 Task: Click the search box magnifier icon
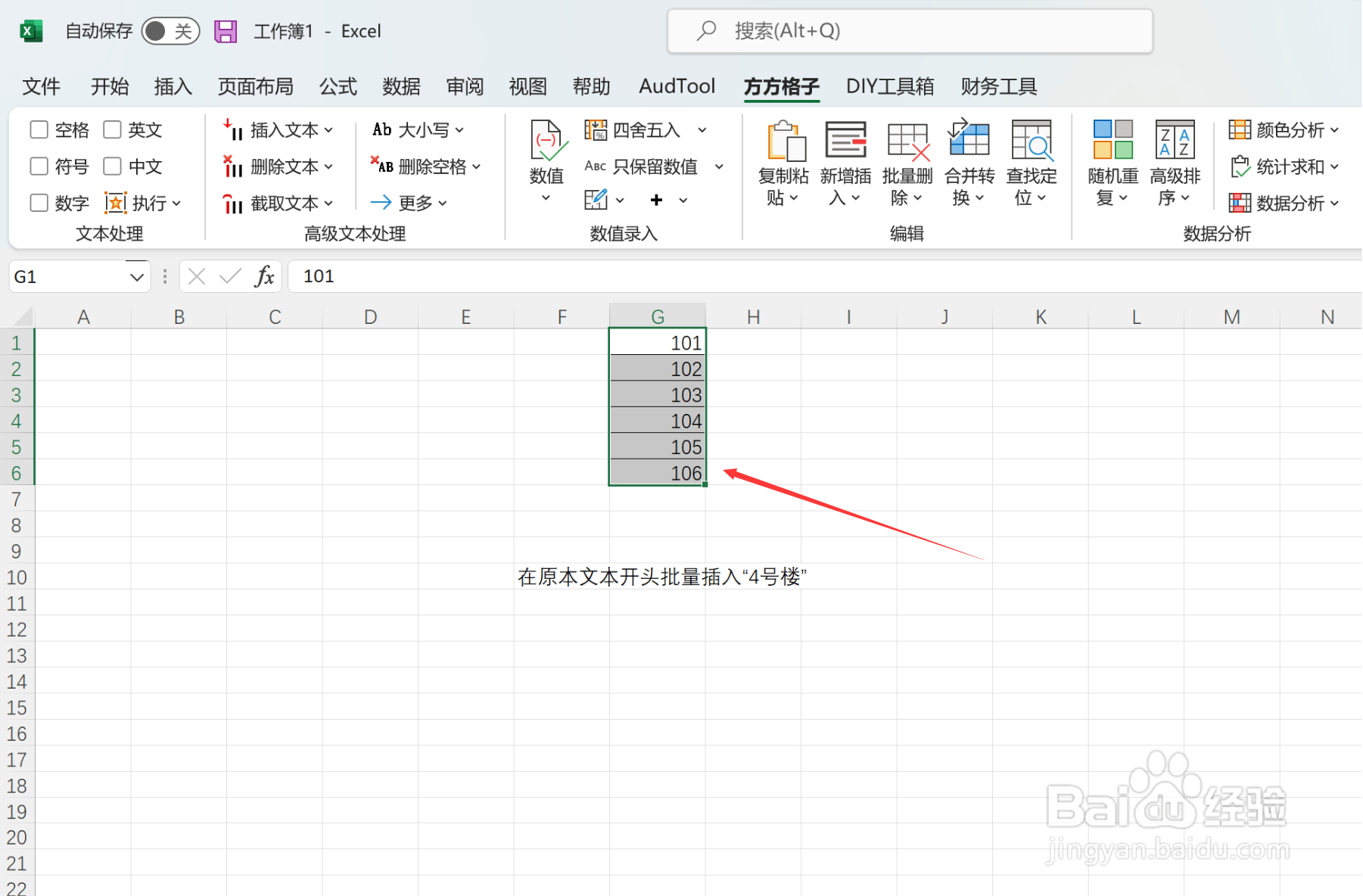pos(706,31)
